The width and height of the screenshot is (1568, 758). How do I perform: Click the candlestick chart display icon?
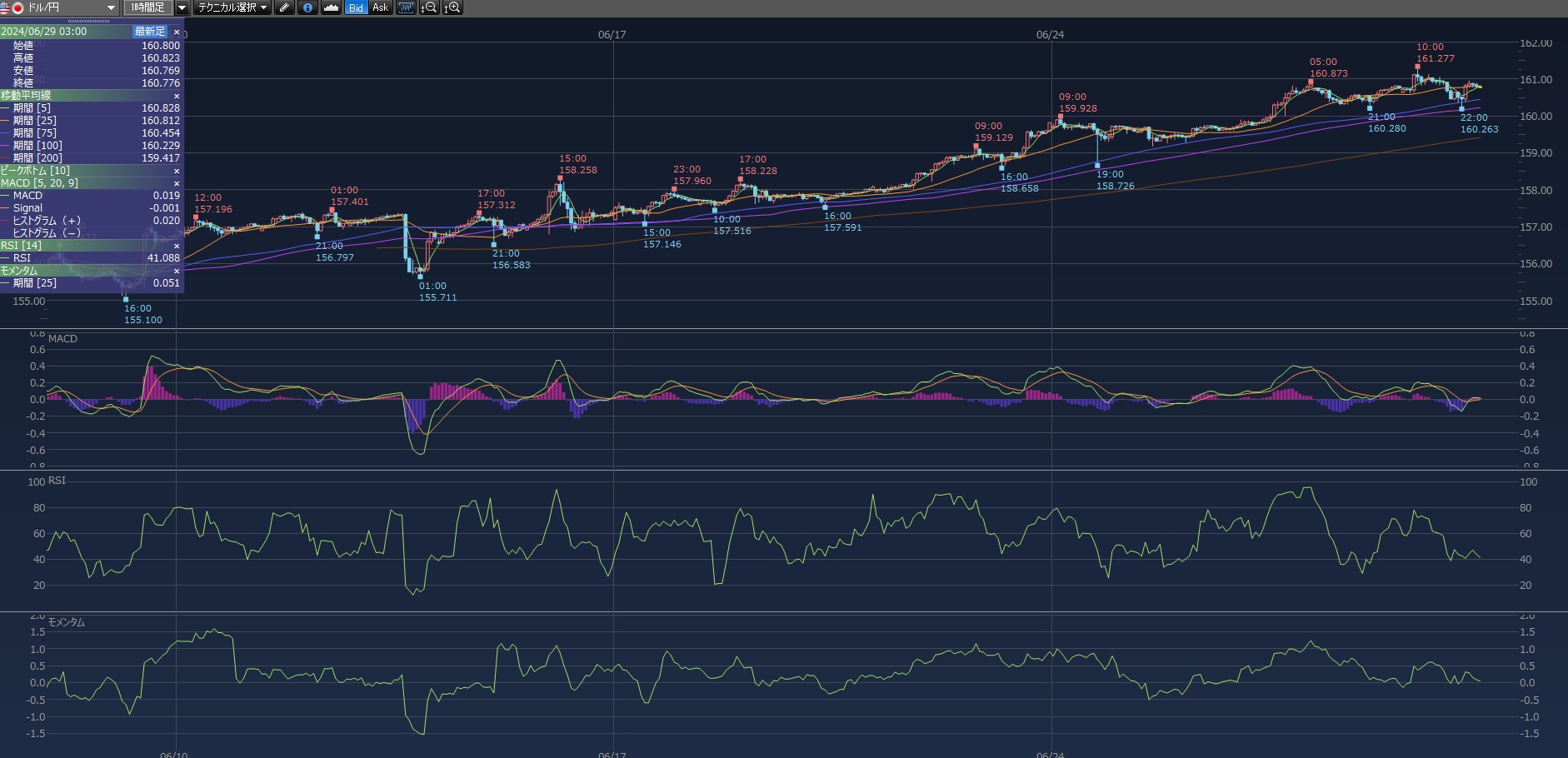[x=406, y=7]
